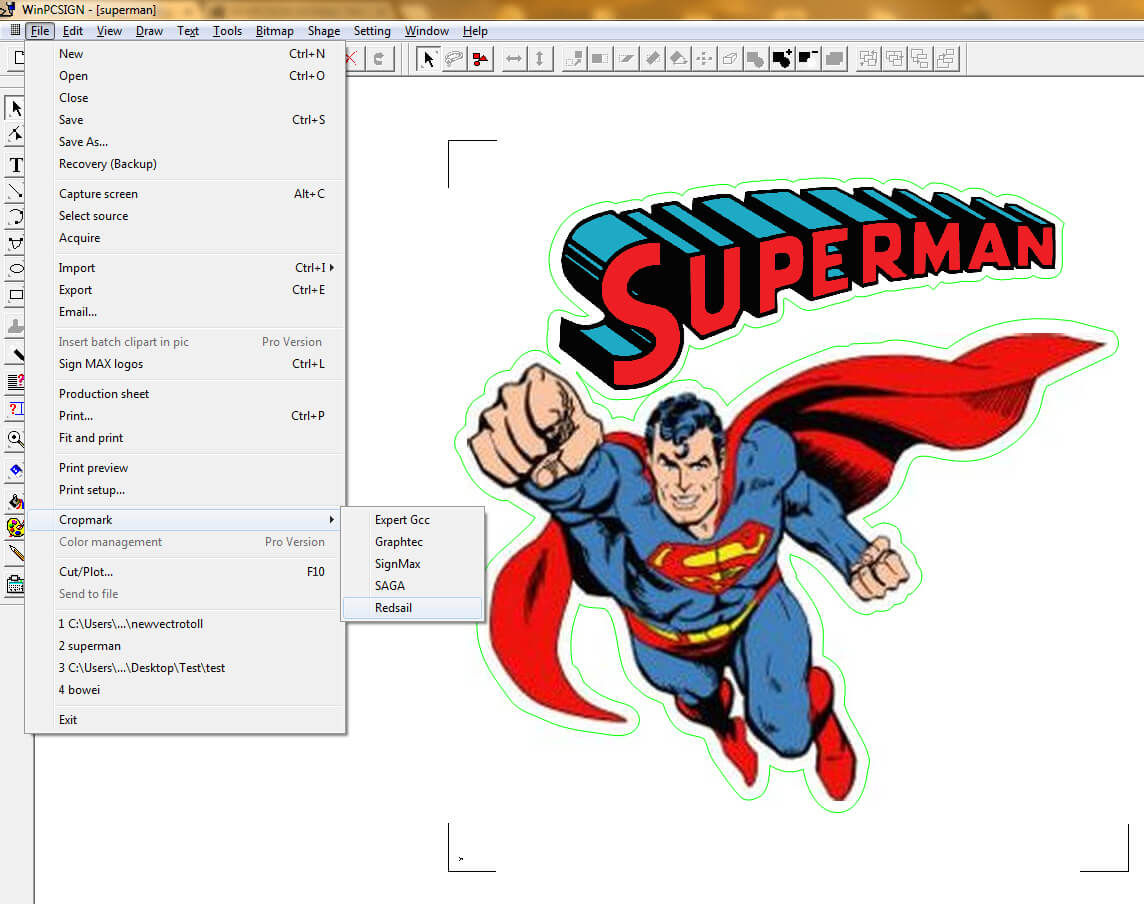Open the Bitmap menu in menu bar
The image size is (1144, 904).
274,31
